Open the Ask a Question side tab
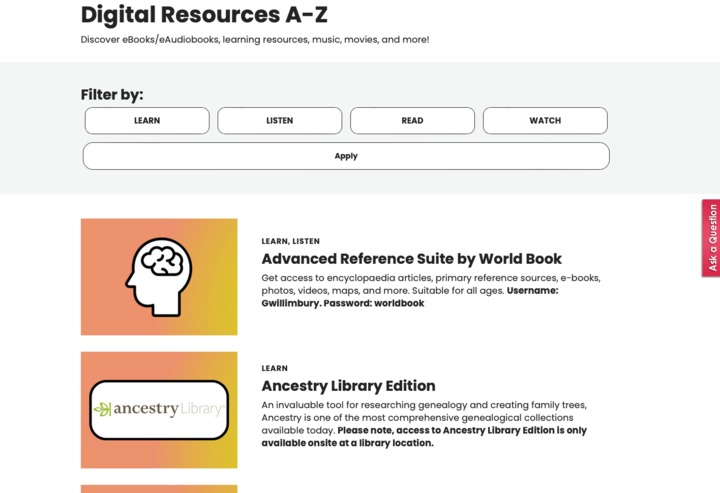The height and width of the screenshot is (493, 720). click(711, 238)
